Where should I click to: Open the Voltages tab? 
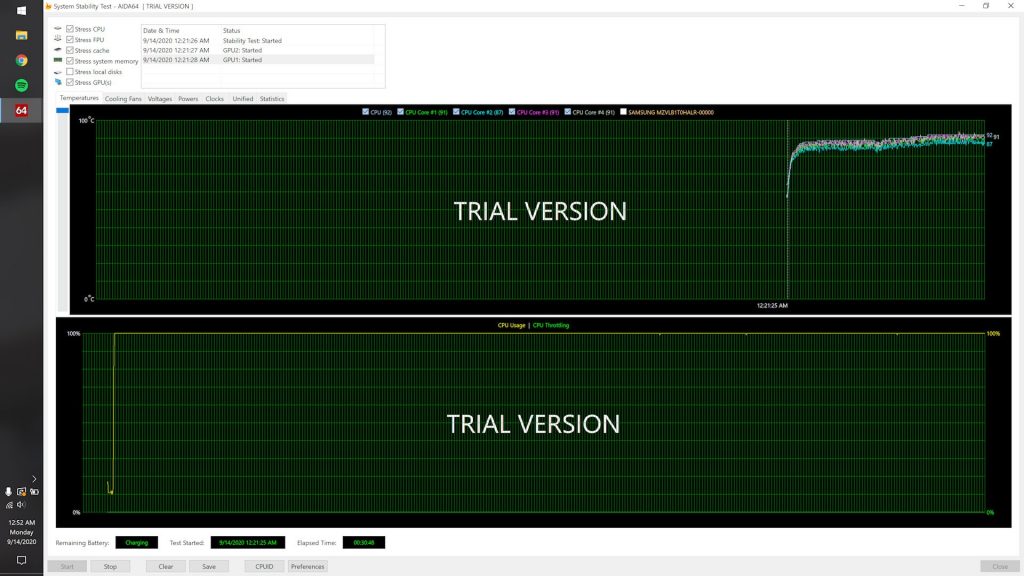click(160, 99)
